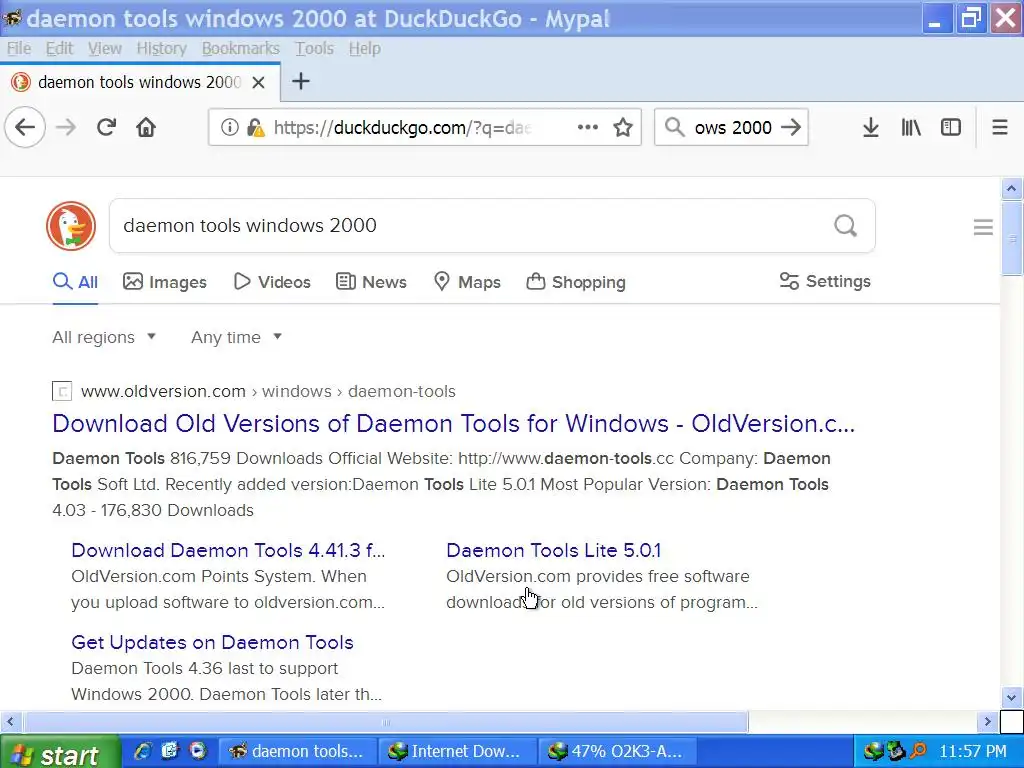Screen dimensions: 1024x768
Task: Open the History menu
Action: coord(161,48)
